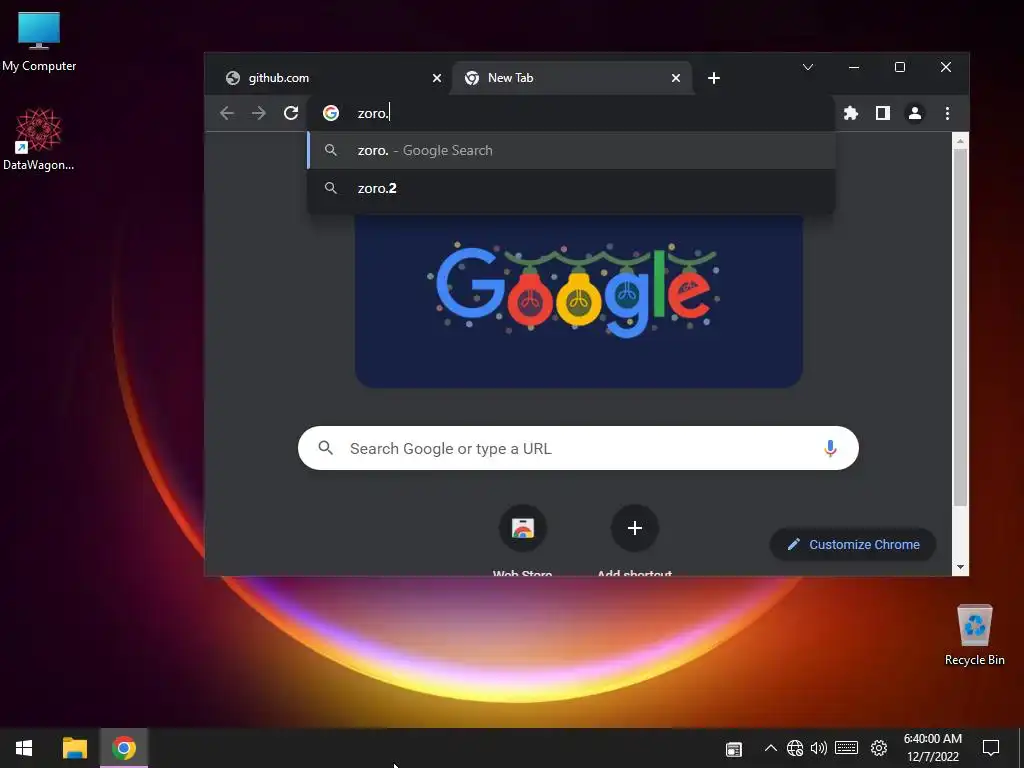Click the page scrollbar down arrow
This screenshot has width=1024, height=768.
click(960, 567)
